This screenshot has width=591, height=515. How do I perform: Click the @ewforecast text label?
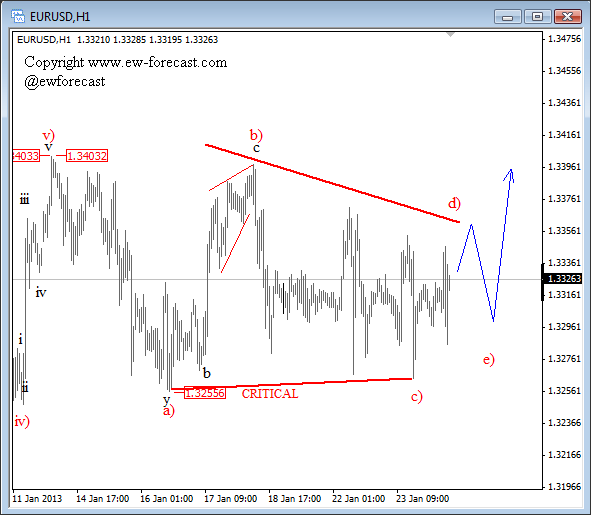point(65,81)
